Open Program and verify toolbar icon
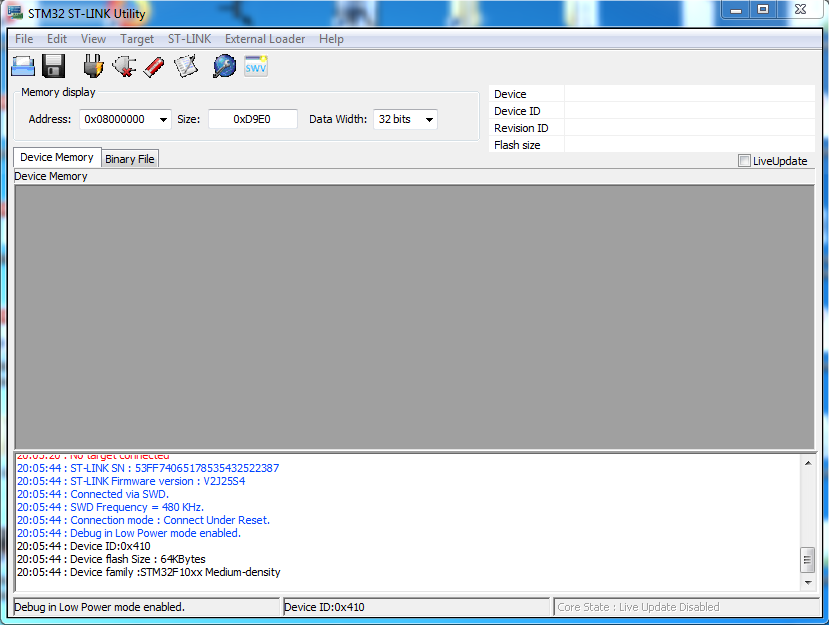829x625 pixels. tap(186, 67)
